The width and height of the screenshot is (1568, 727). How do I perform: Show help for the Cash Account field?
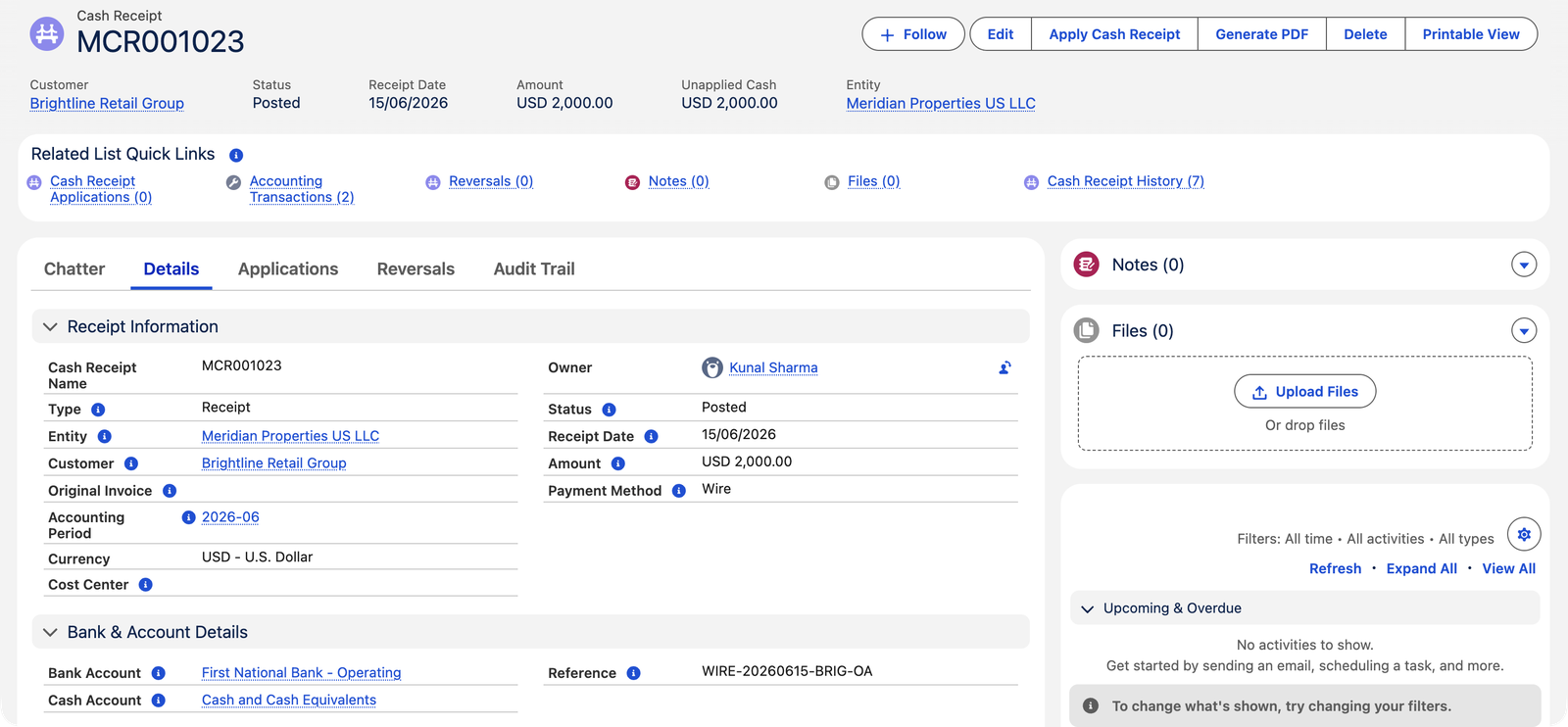(159, 701)
